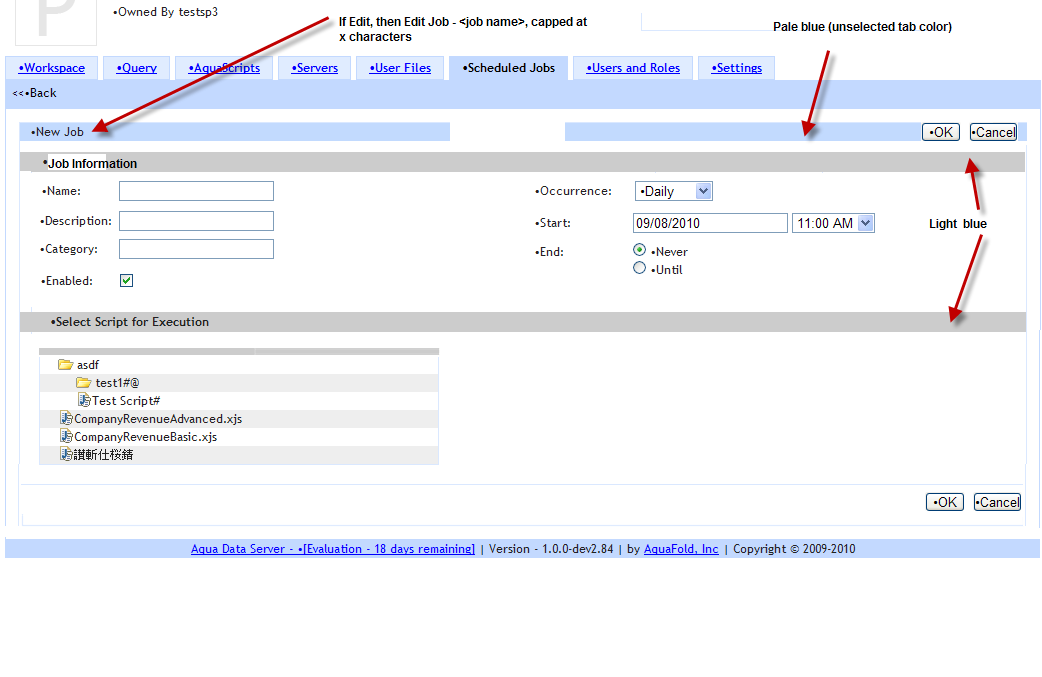Switch to the User Files tab
The width and height of the screenshot is (1042, 677).
pos(400,68)
